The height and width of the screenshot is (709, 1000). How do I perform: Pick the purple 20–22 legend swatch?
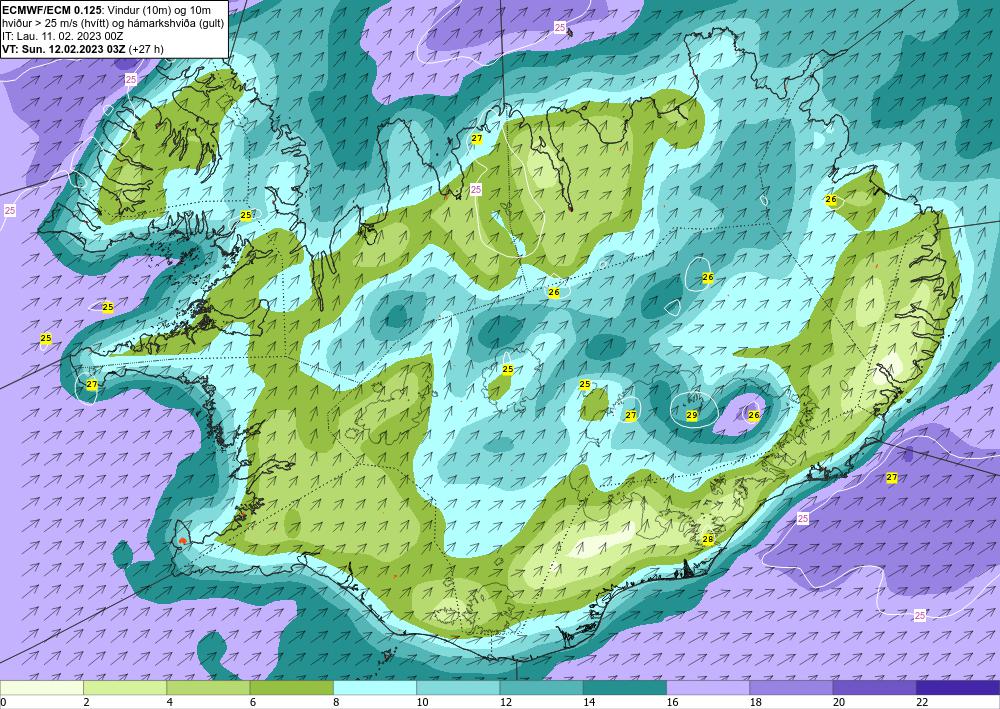pos(874,688)
